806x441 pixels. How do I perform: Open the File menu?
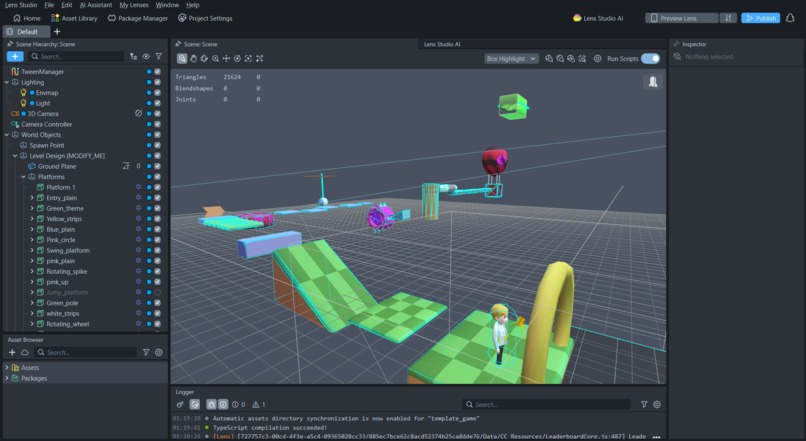(x=49, y=5)
